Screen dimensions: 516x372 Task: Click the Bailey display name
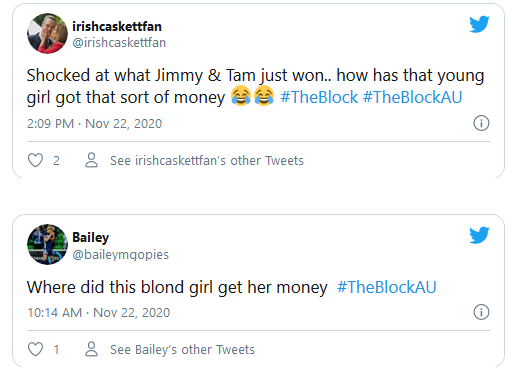pos(91,237)
